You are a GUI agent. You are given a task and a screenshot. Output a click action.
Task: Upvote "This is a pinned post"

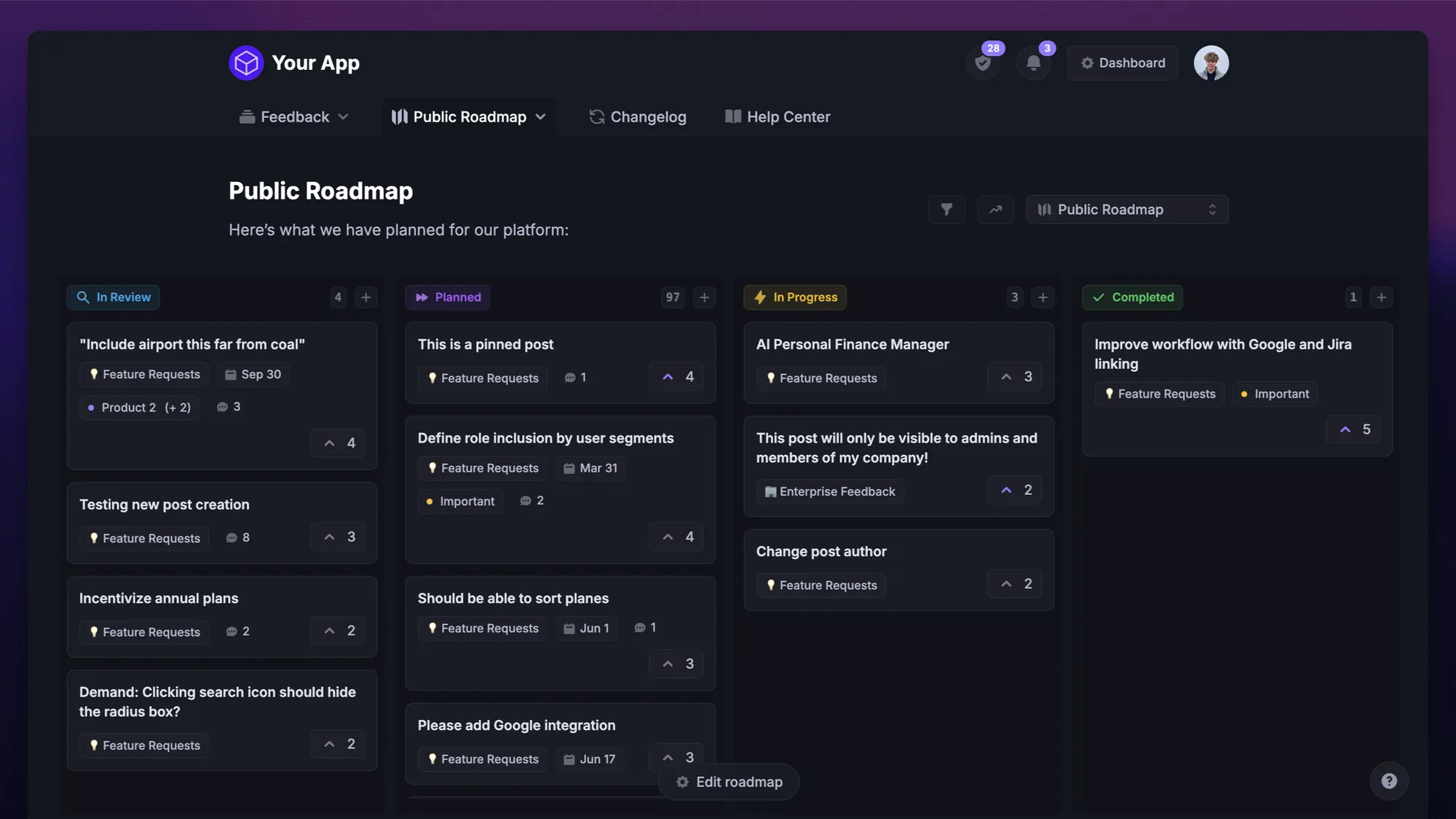[676, 377]
